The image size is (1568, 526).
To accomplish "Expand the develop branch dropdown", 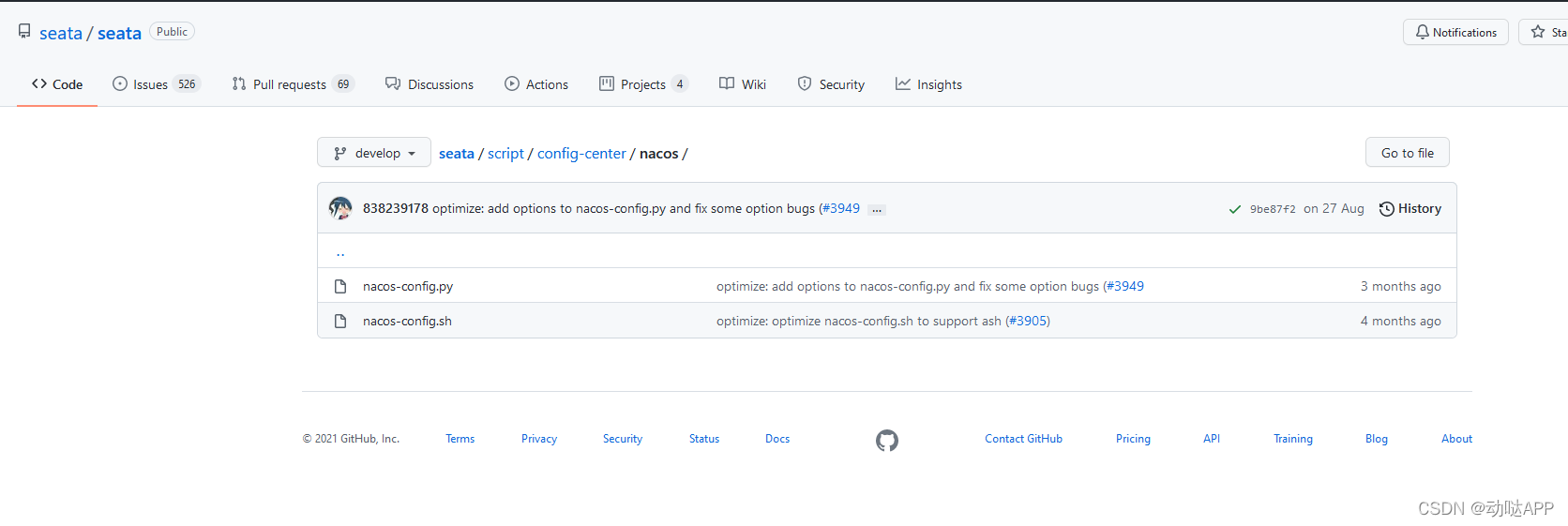I will (374, 153).
